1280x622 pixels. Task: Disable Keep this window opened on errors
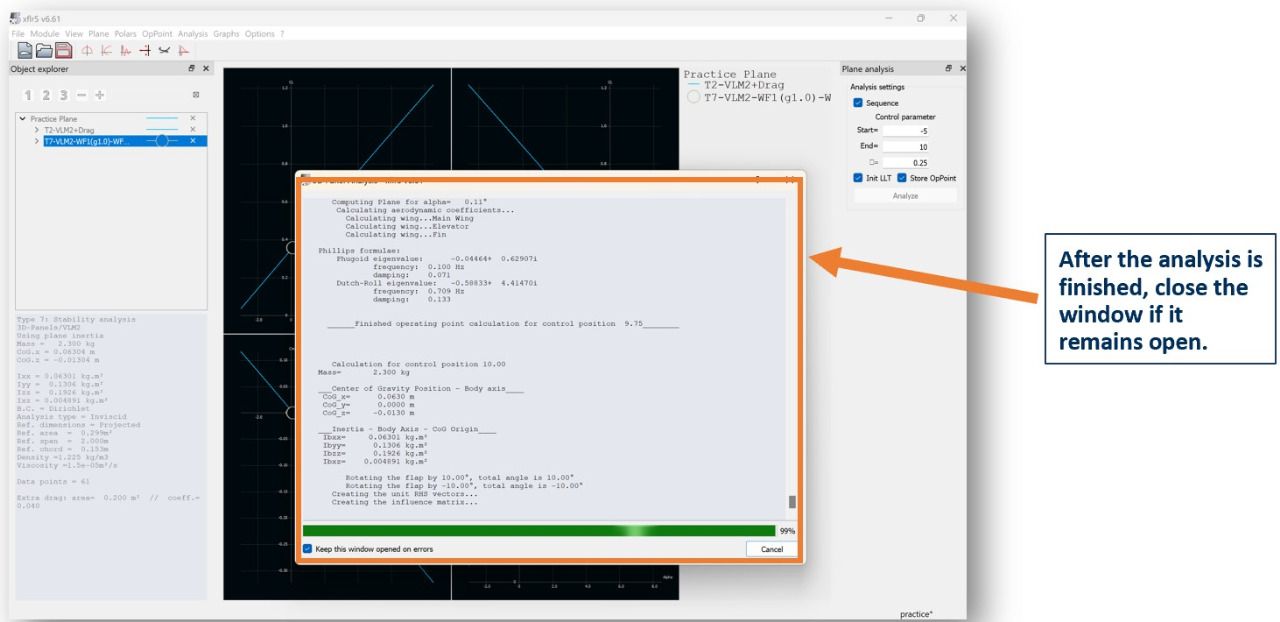click(308, 549)
